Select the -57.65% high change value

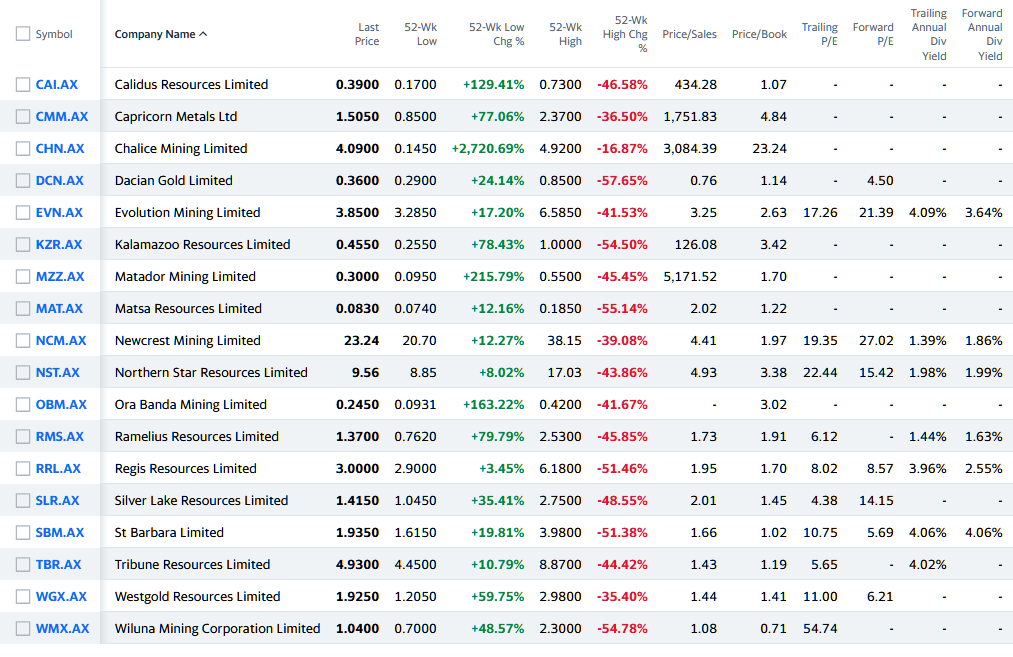(622, 180)
